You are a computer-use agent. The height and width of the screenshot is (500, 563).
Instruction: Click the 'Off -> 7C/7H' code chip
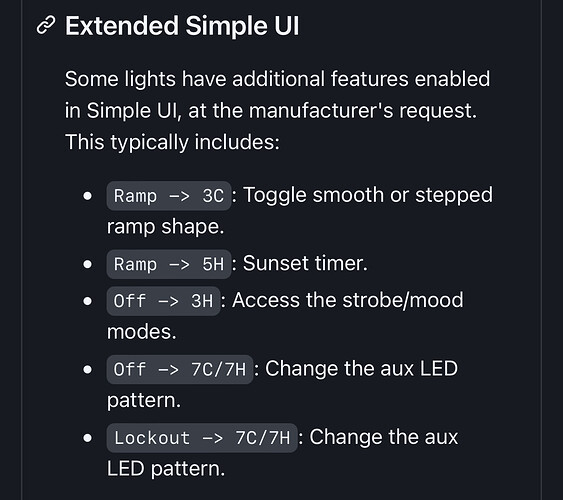180,369
